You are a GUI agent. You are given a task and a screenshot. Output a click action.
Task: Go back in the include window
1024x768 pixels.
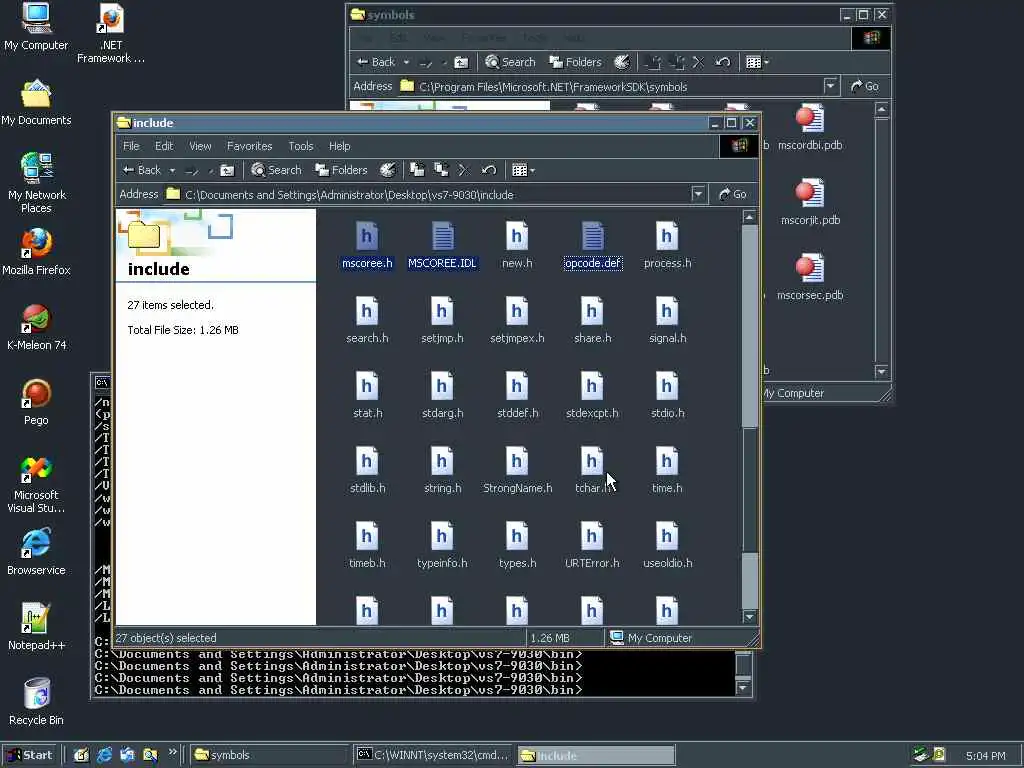(142, 170)
